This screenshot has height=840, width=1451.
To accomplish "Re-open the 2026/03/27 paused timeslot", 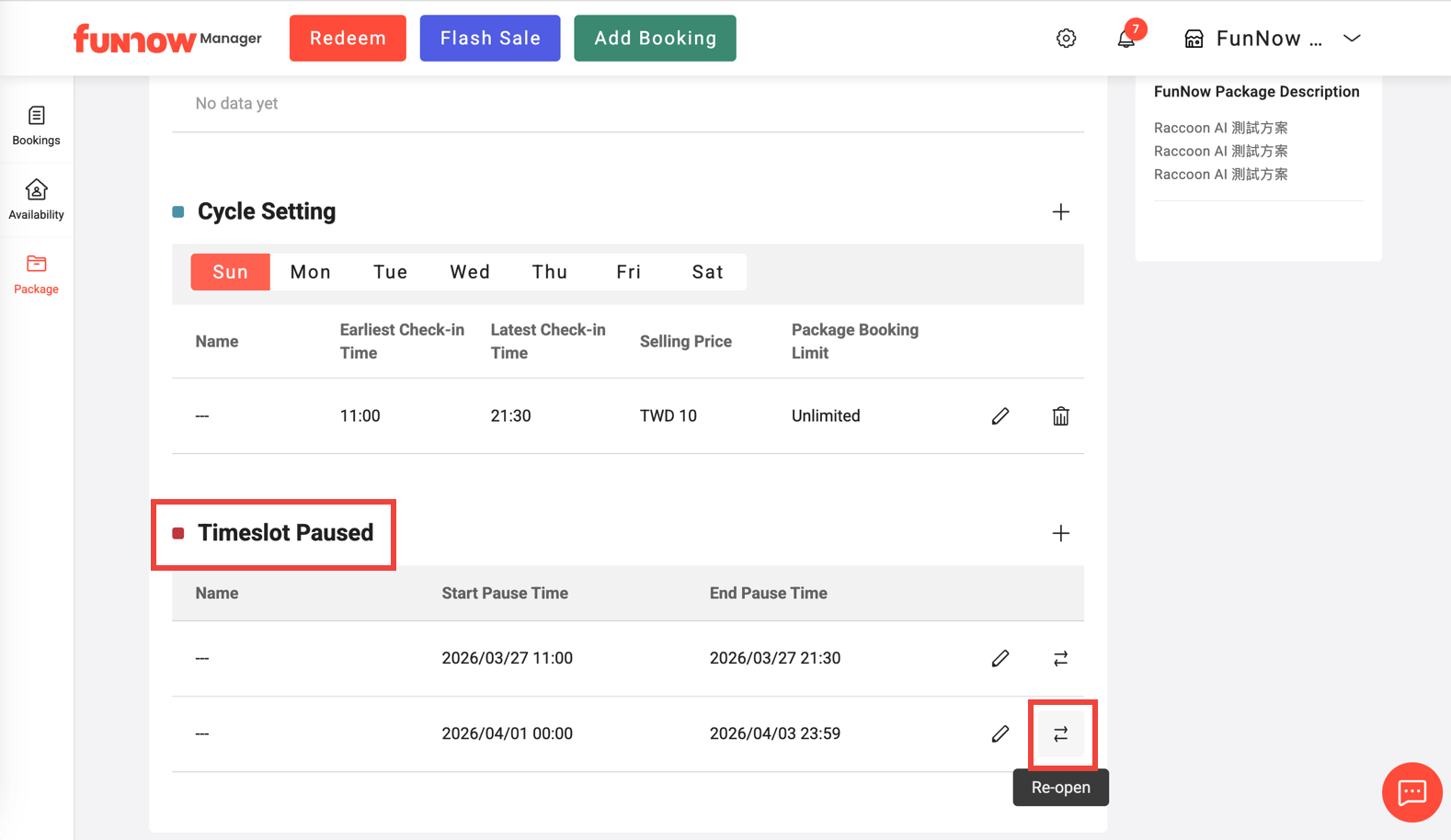I will click(1060, 659).
